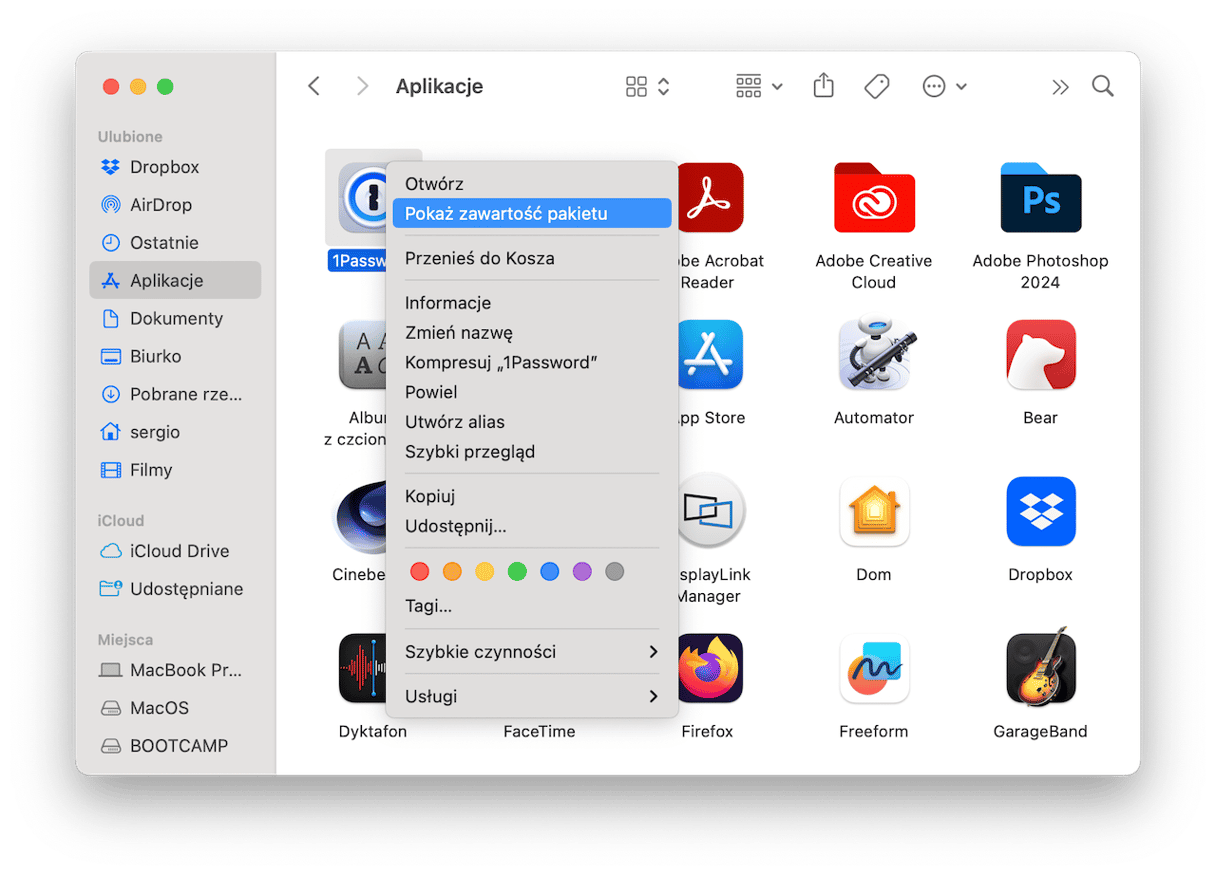This screenshot has width=1216, height=875.
Task: Choose Otwórz from the context menu
Action: (x=532, y=184)
